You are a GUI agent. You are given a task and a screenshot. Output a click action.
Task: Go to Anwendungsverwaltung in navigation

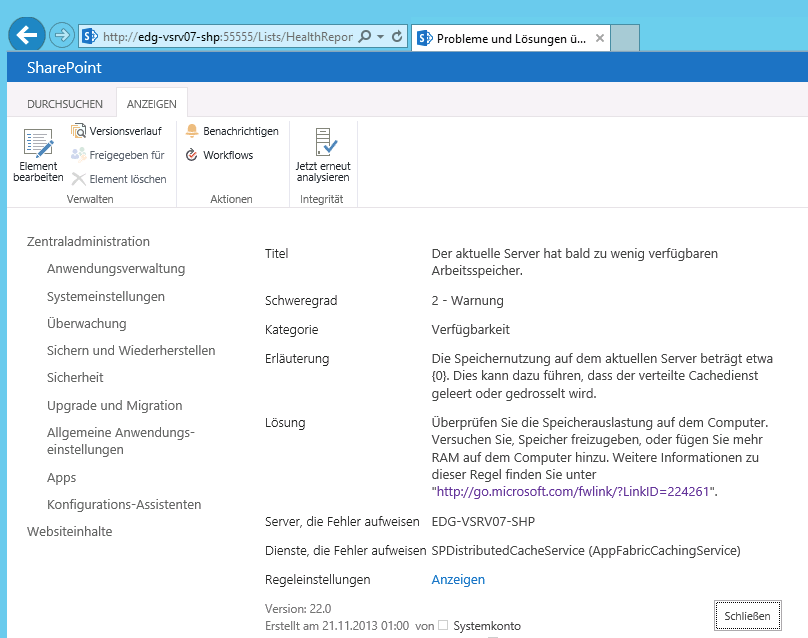tap(116, 268)
